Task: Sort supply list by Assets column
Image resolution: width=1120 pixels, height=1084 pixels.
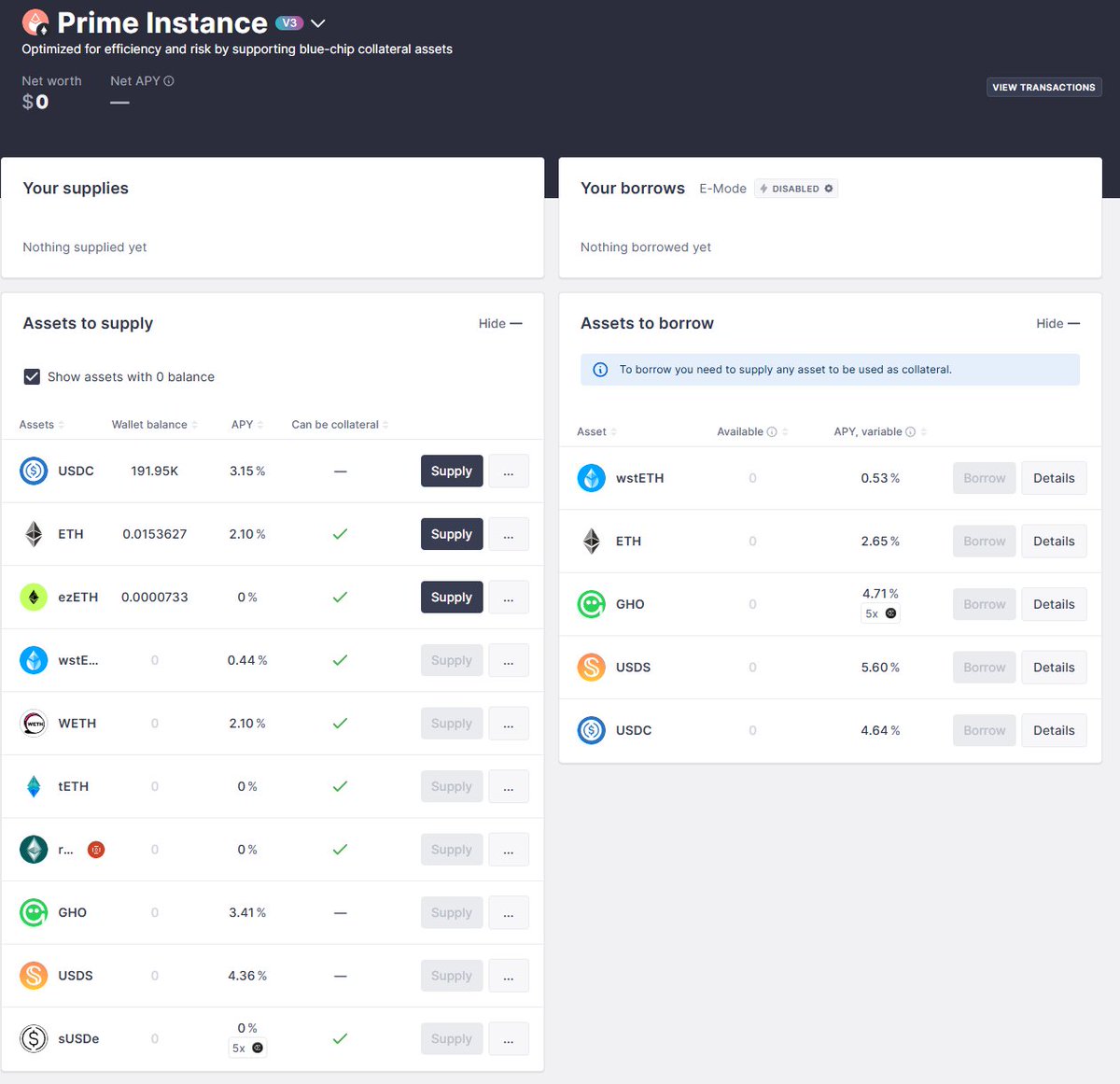Action: 42,425
